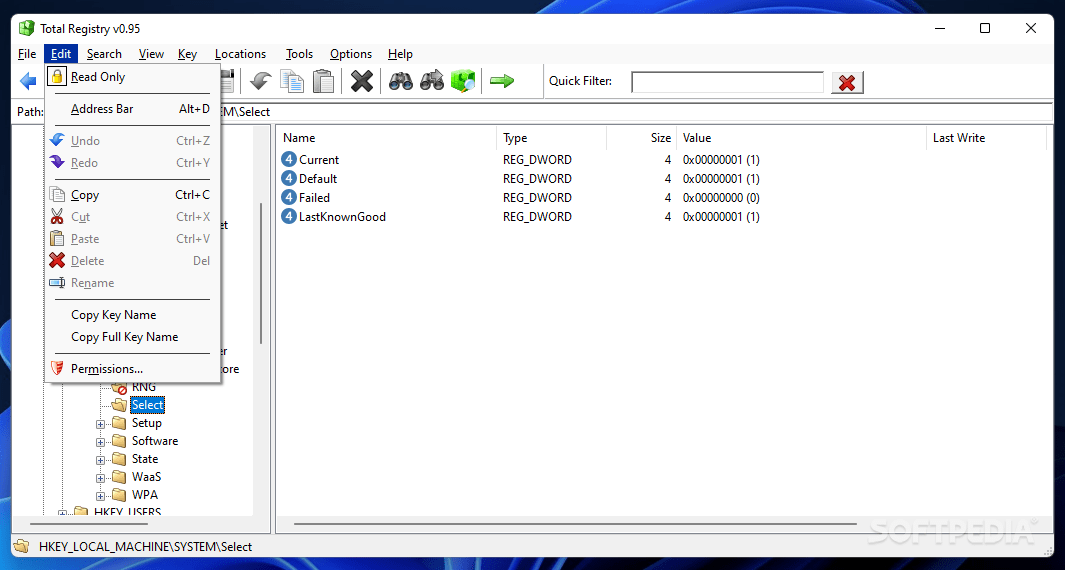
Task: Click the binoculars with arrow Find Next icon
Action: (432, 82)
